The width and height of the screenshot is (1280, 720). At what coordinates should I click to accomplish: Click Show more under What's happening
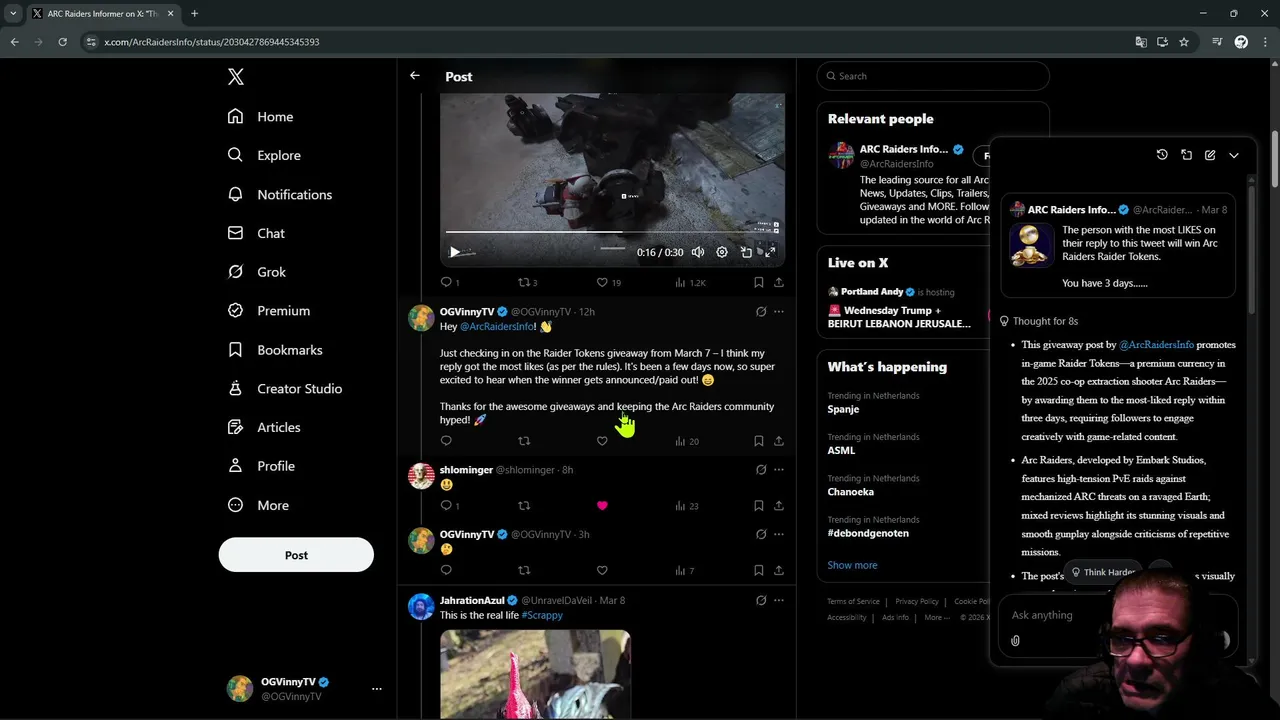[852, 565]
